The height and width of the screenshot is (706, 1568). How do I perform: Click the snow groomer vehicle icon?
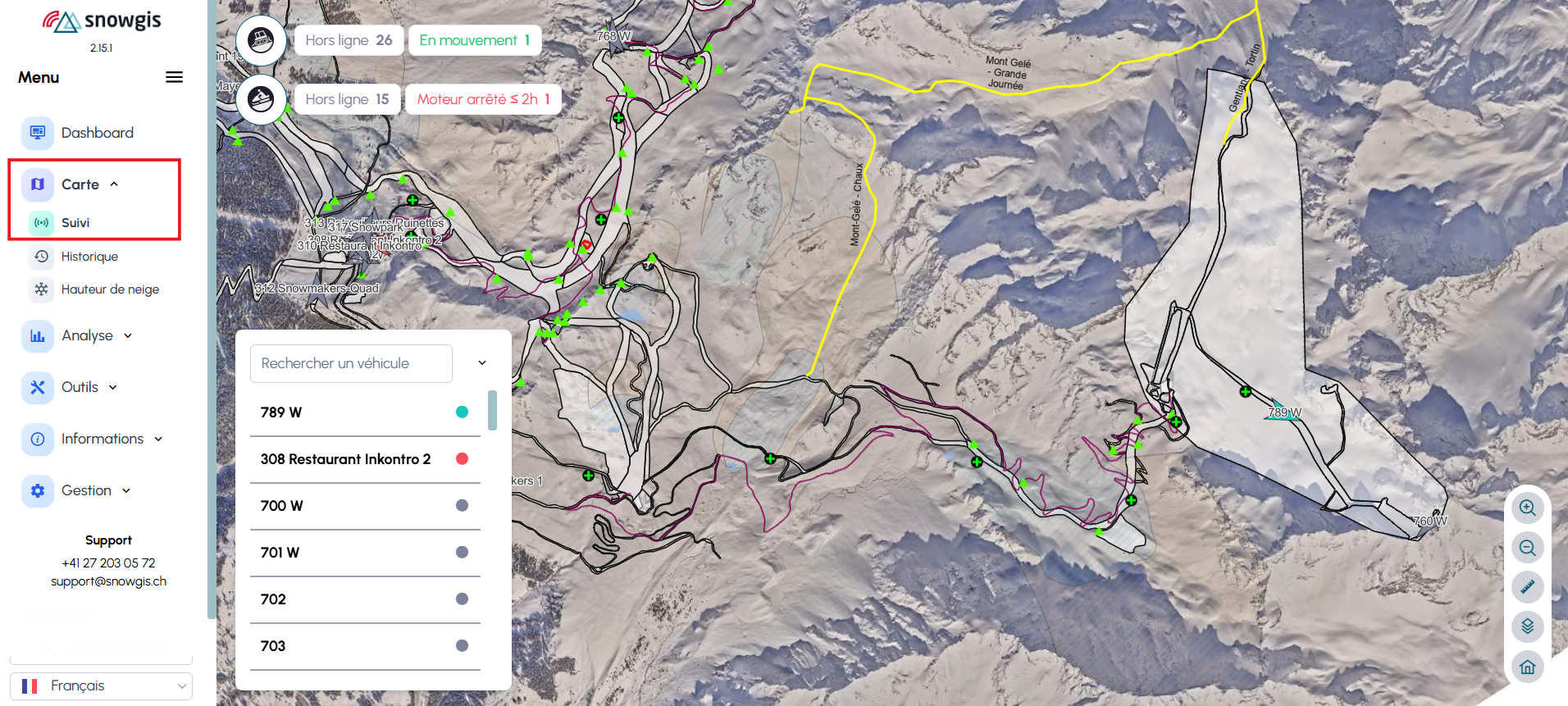tap(261, 40)
